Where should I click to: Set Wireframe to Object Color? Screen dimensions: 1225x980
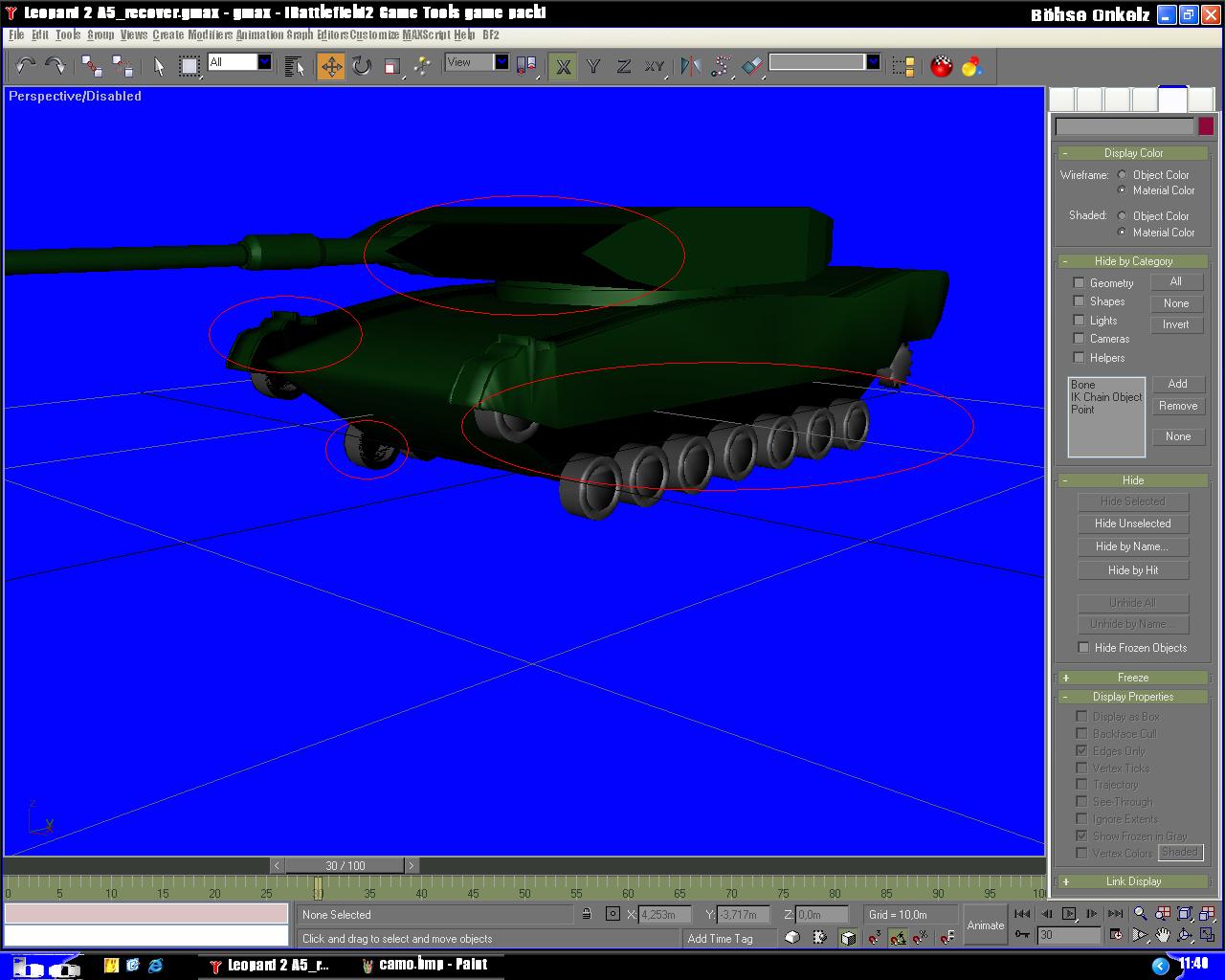(1123, 175)
